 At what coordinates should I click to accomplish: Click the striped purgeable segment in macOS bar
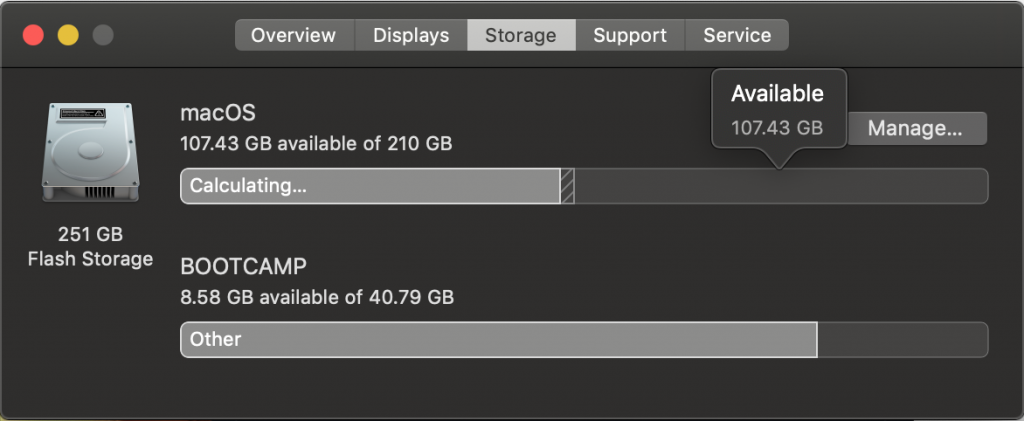click(x=567, y=186)
